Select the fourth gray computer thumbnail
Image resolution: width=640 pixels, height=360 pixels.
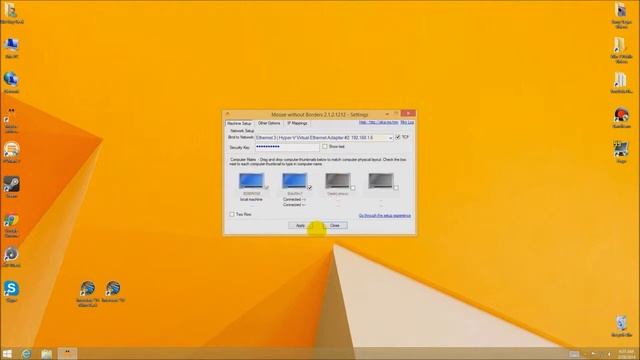click(381, 181)
